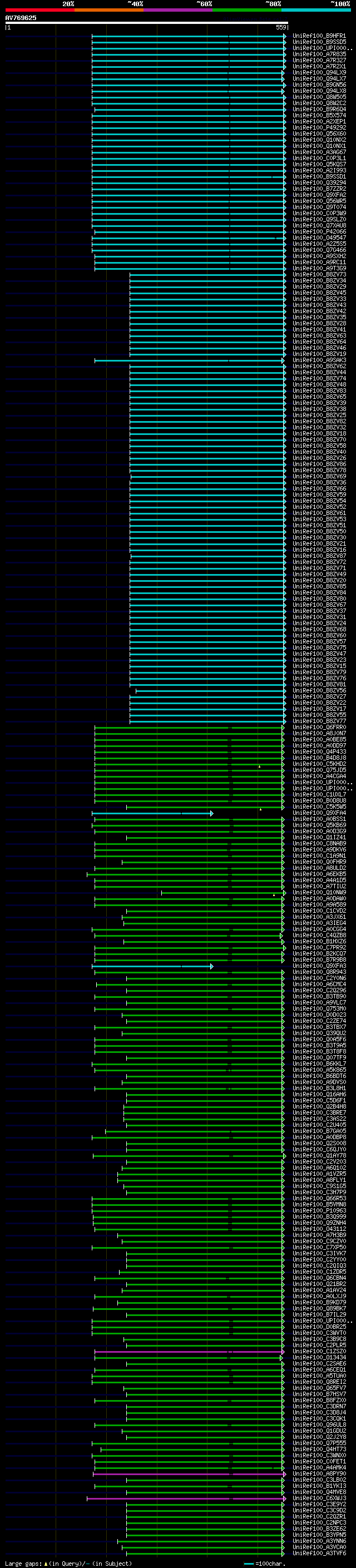
Task: Click the red ~20% legend color segment
Action: click(x=39, y=11)
